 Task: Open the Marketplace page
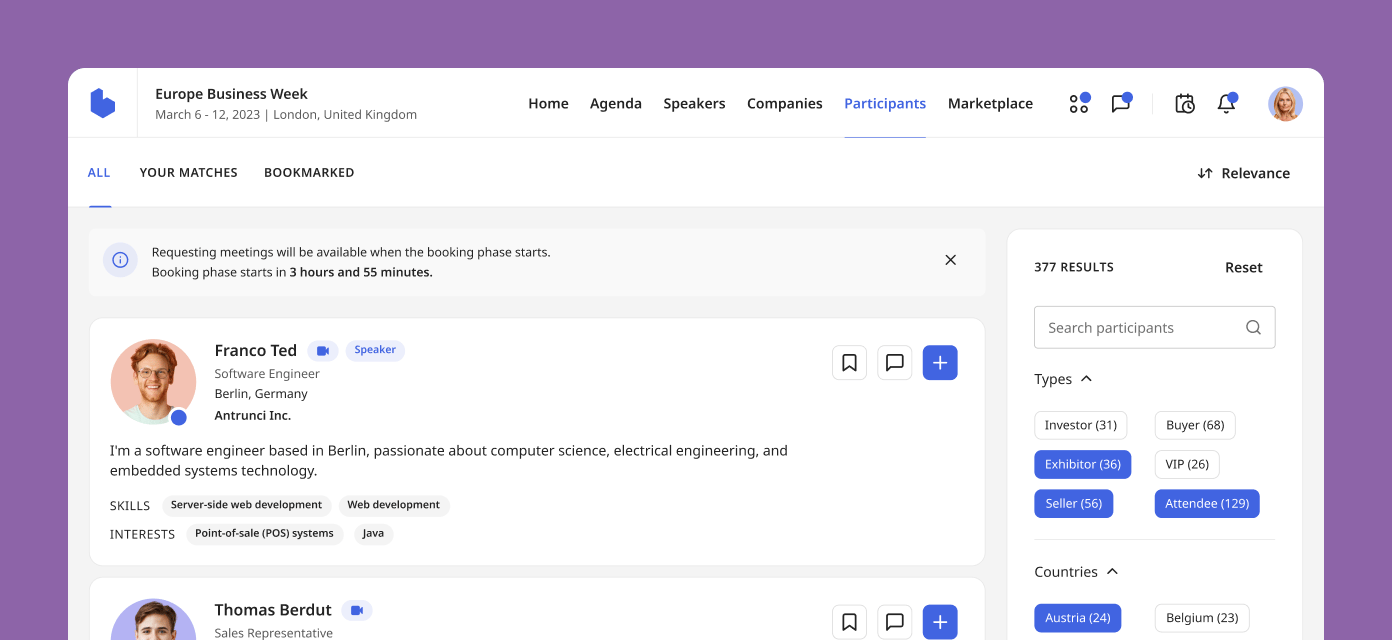coord(990,103)
